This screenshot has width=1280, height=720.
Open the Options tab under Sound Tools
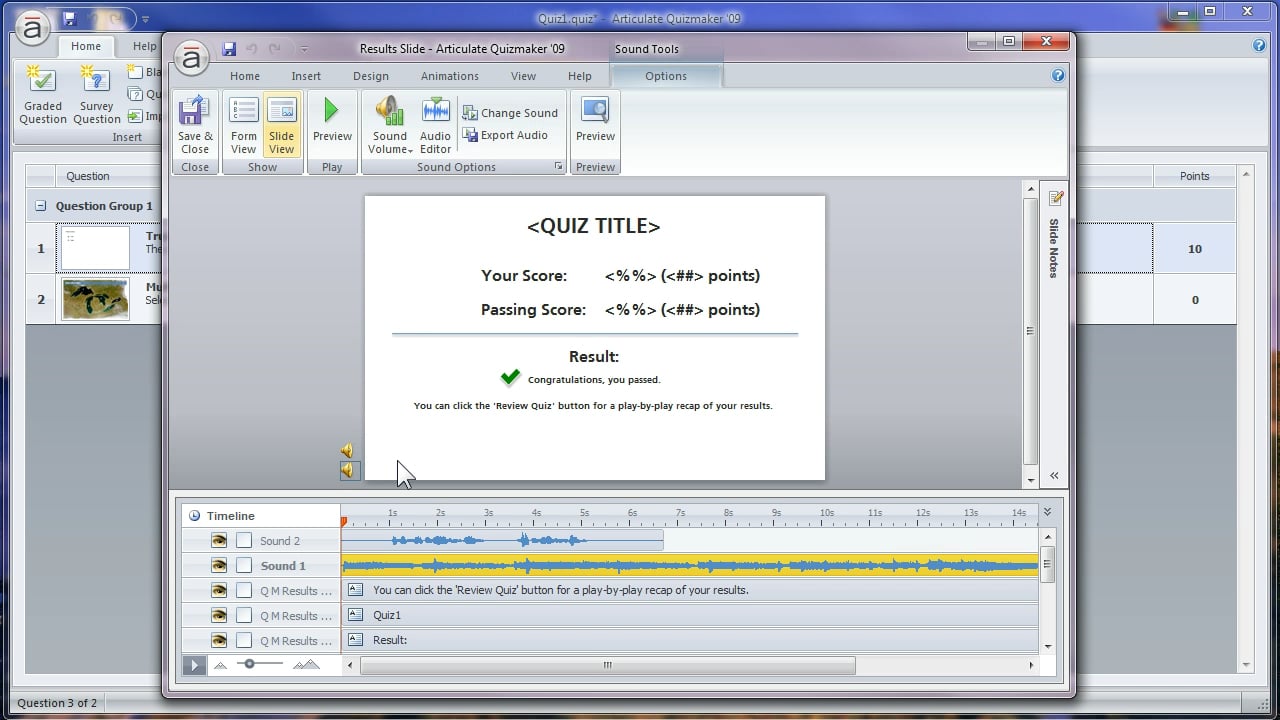(666, 76)
